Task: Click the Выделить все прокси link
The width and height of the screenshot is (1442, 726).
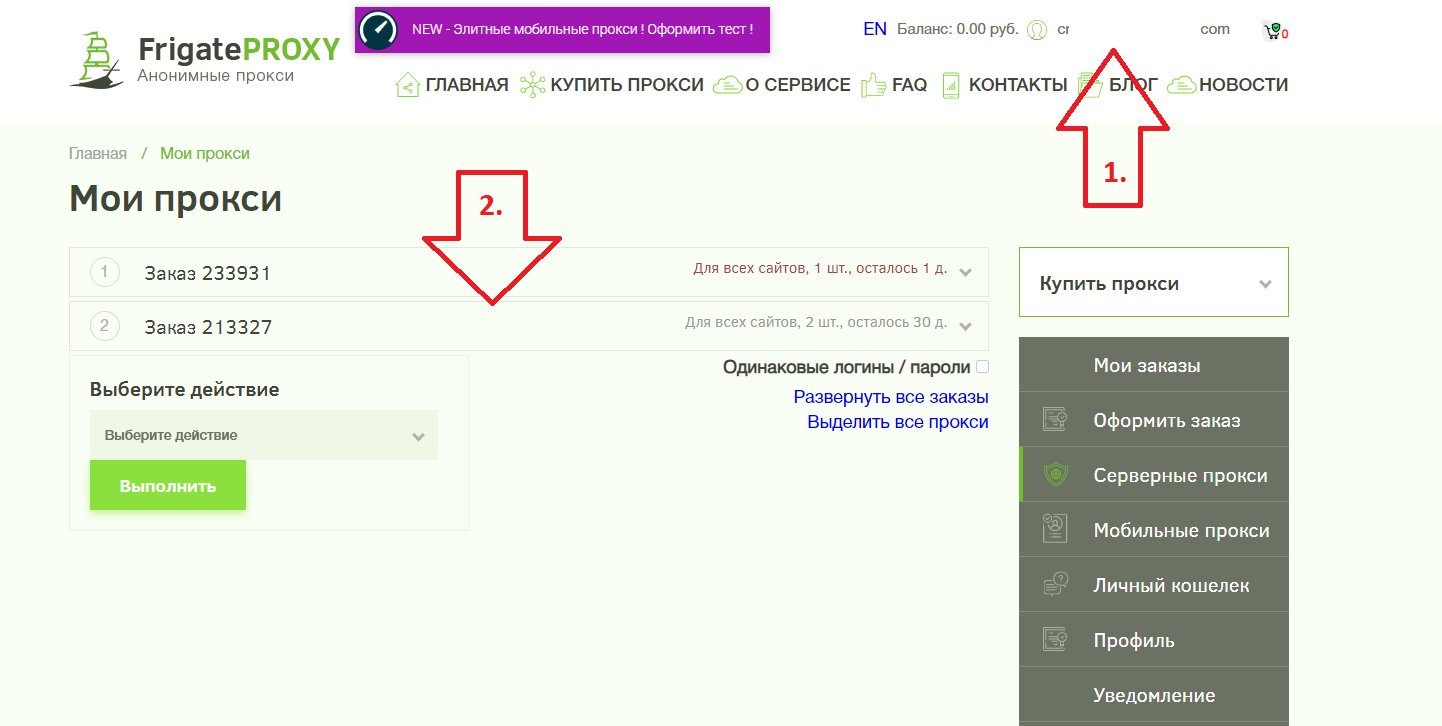Action: click(898, 422)
